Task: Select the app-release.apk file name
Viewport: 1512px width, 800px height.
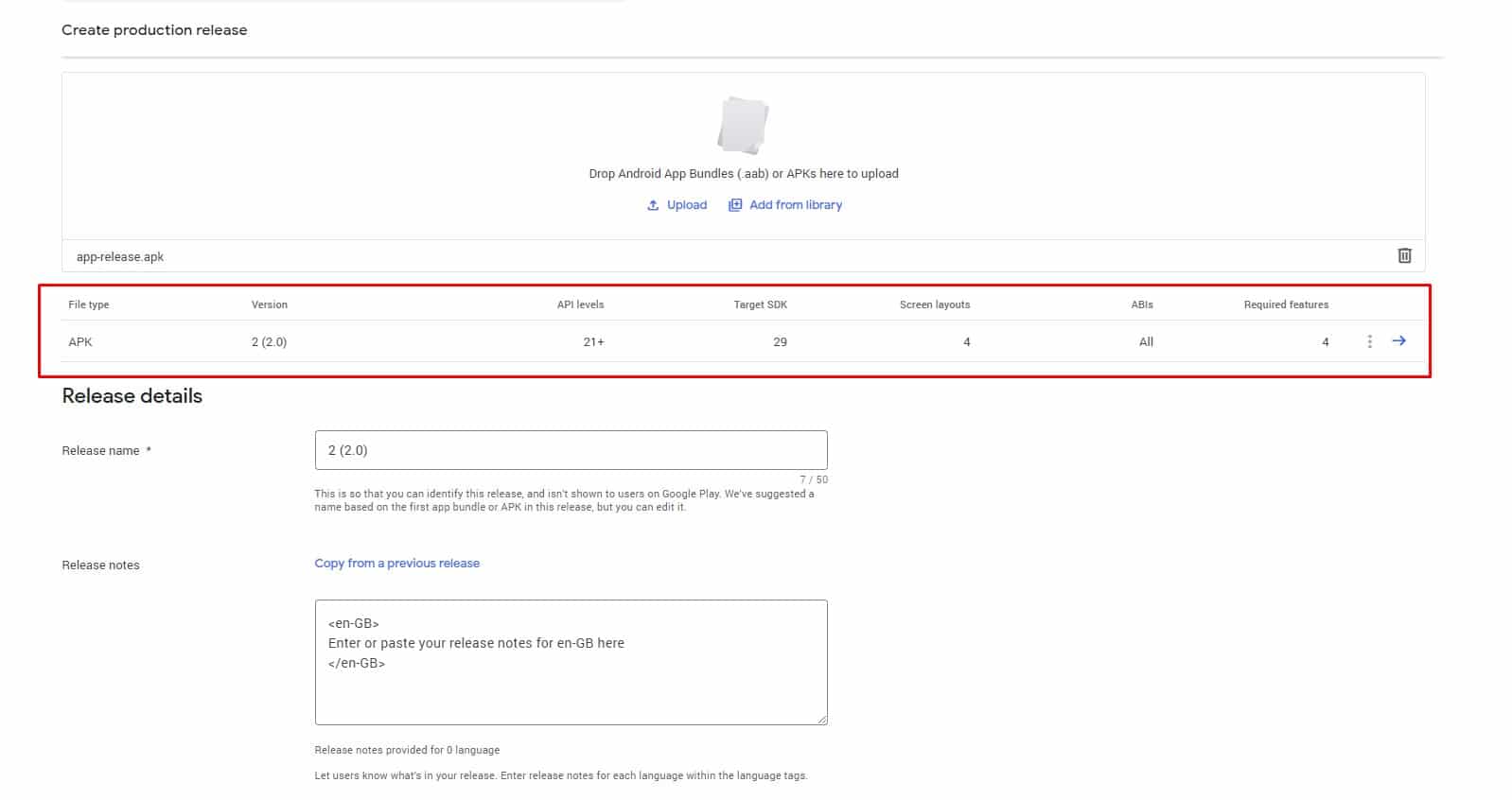Action: pyautogui.click(x=120, y=257)
